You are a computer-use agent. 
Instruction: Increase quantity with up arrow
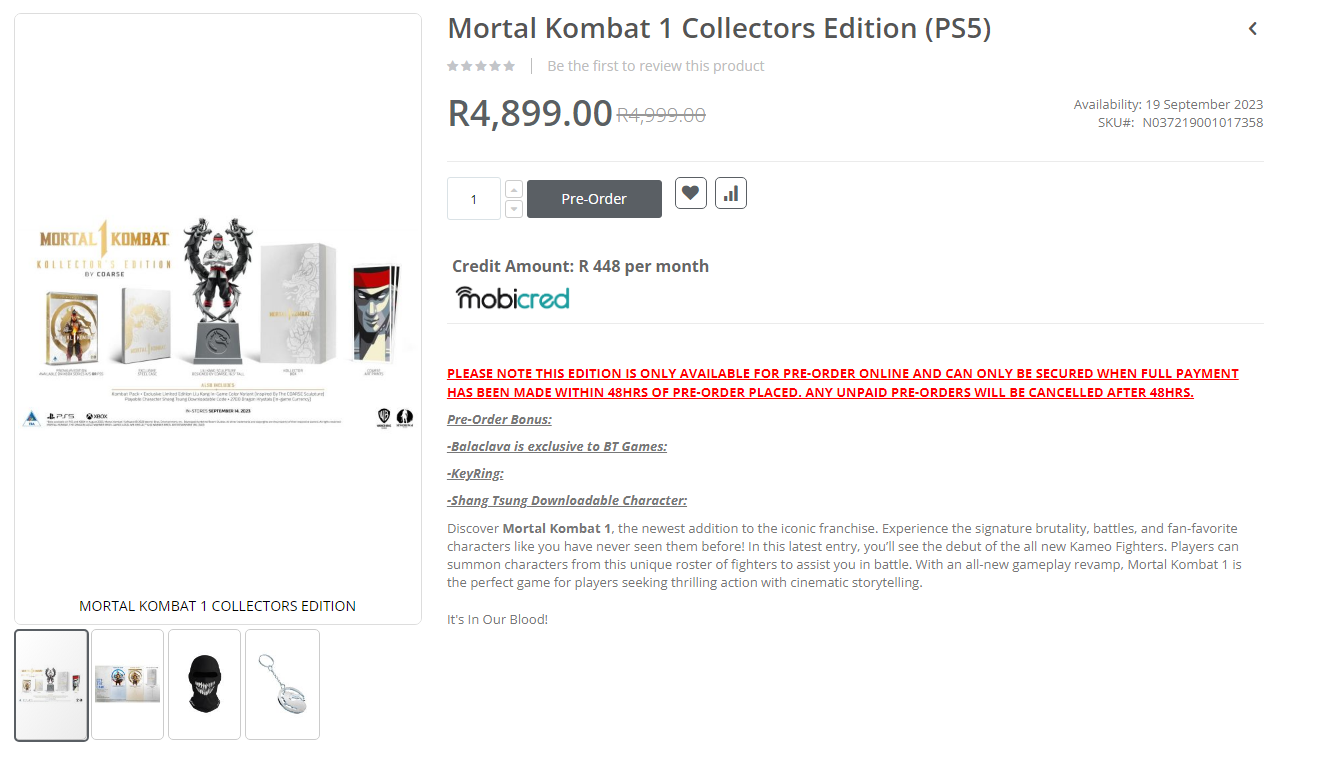(514, 189)
